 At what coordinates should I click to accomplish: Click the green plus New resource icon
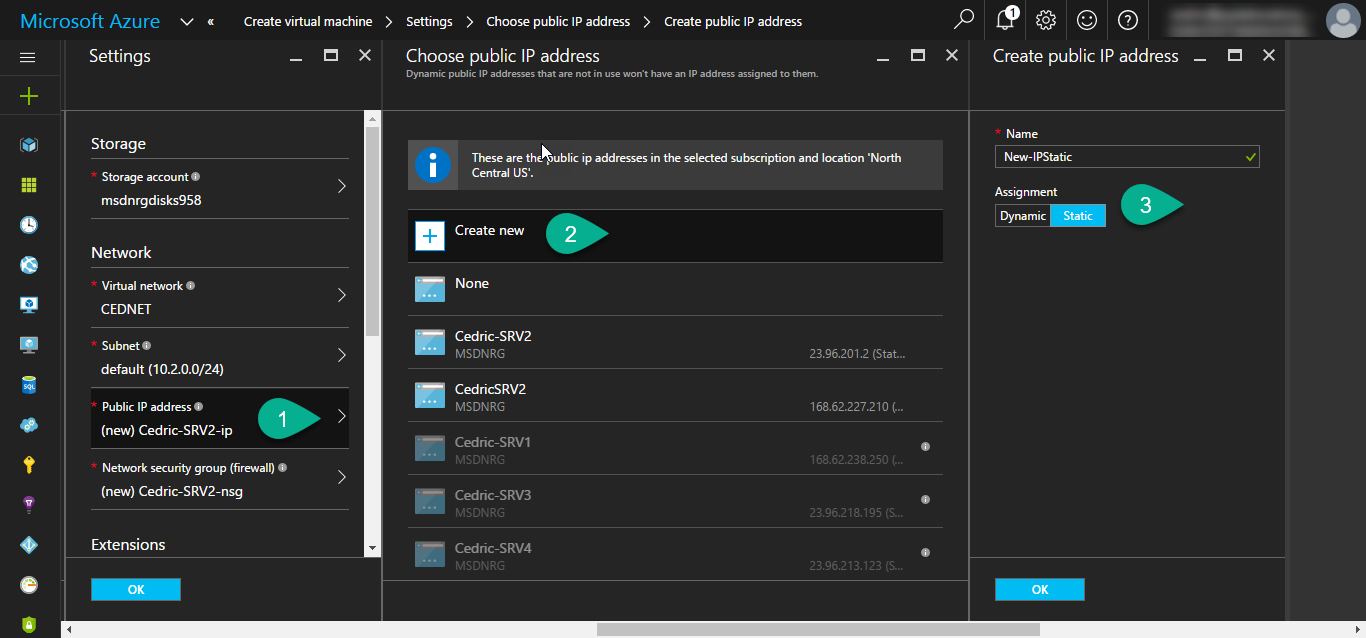[x=28, y=96]
